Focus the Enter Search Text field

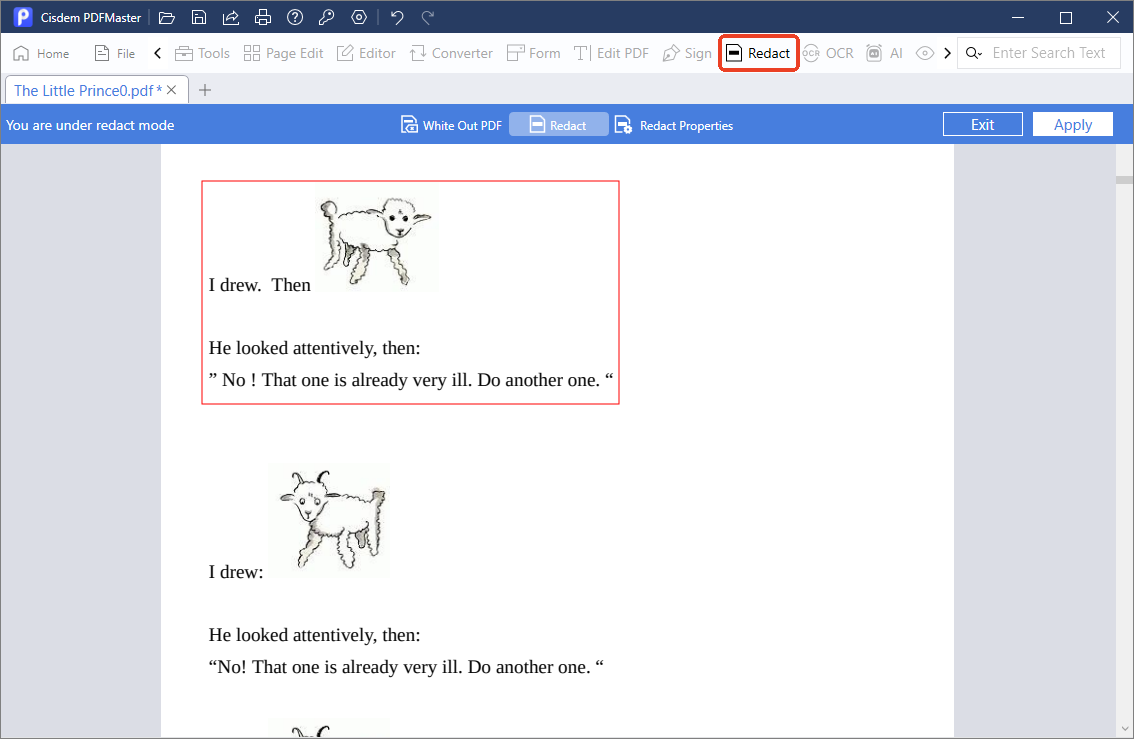pos(1049,54)
